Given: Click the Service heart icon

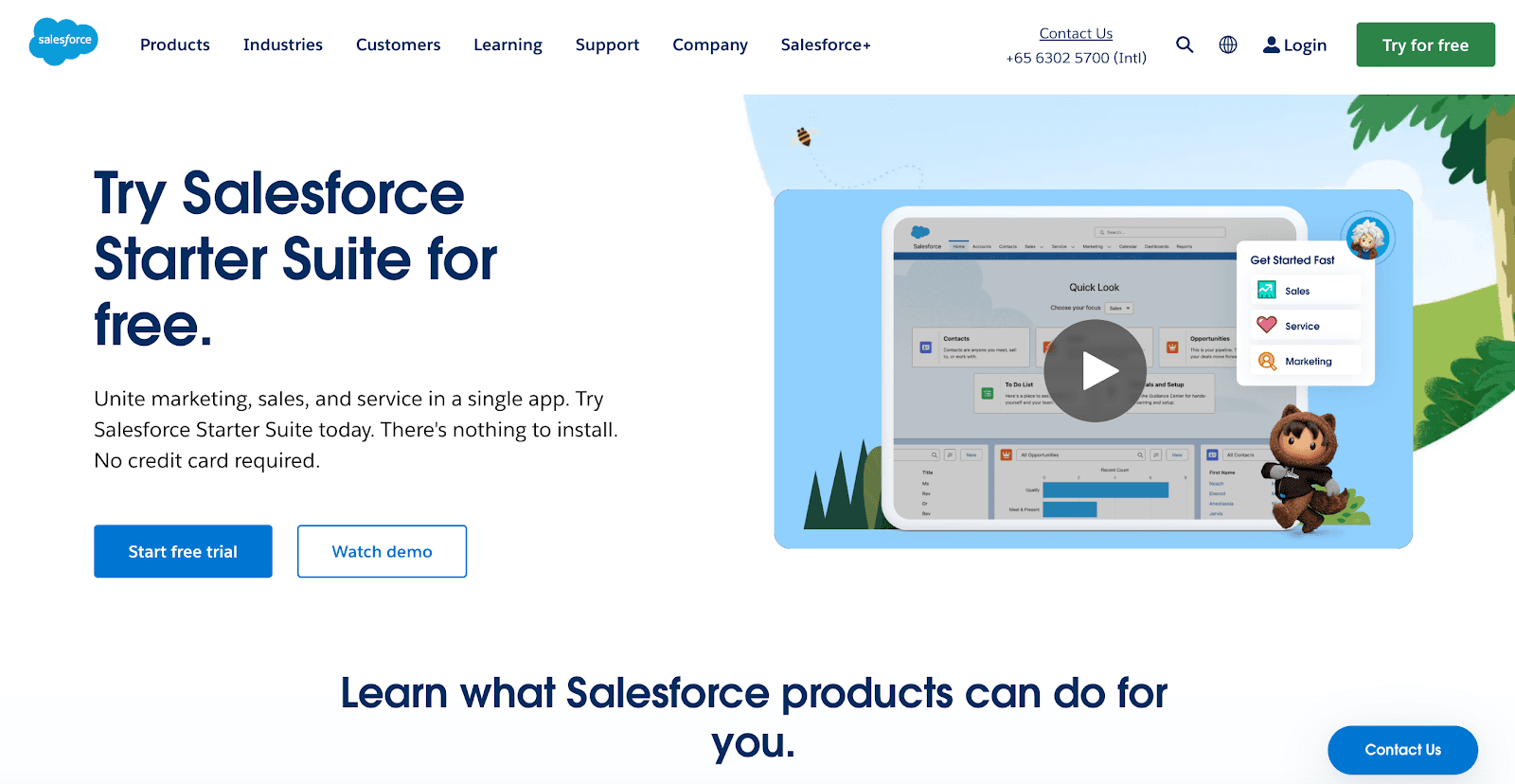Looking at the screenshot, I should [1267, 325].
